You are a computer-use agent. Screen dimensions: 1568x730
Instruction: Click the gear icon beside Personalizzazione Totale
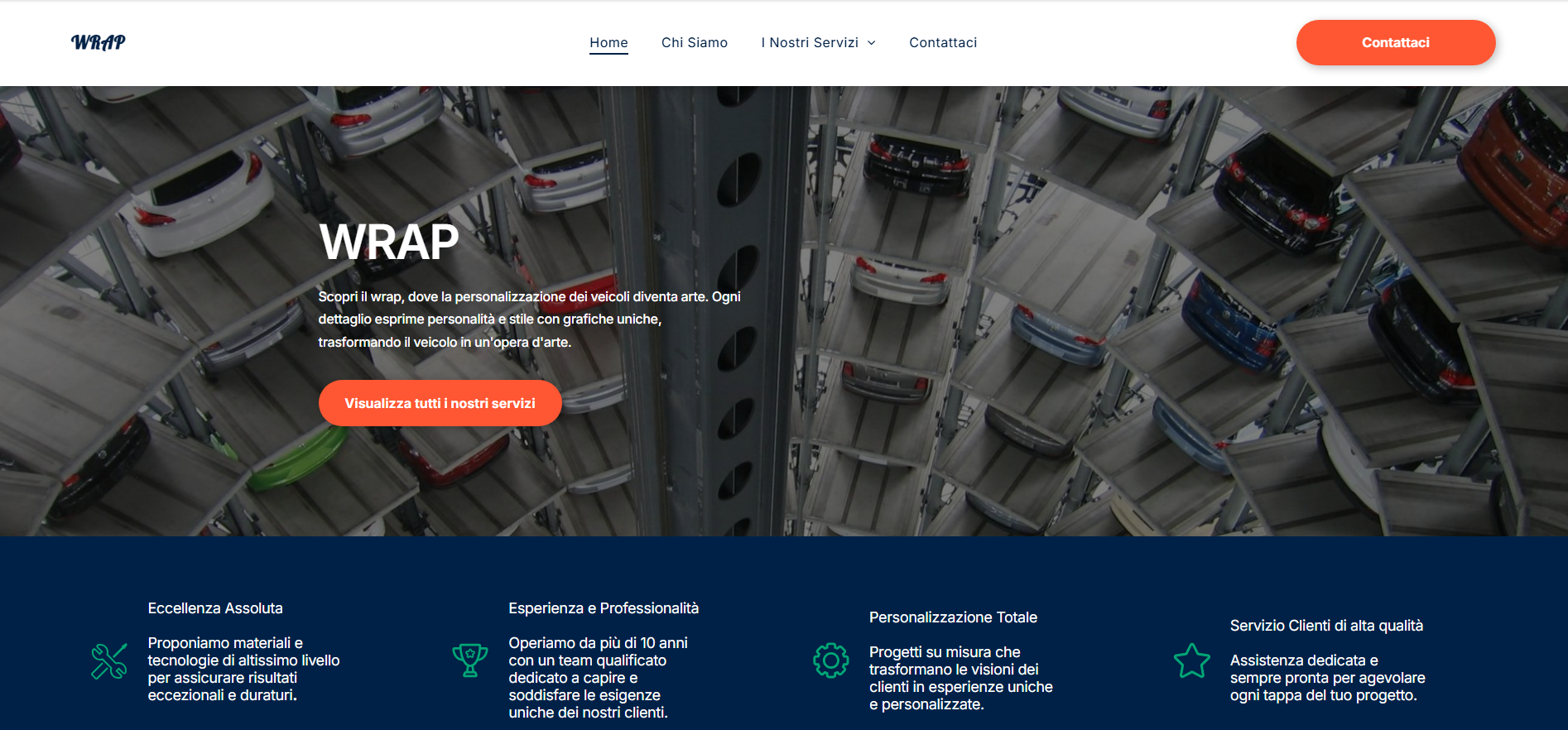(x=830, y=660)
